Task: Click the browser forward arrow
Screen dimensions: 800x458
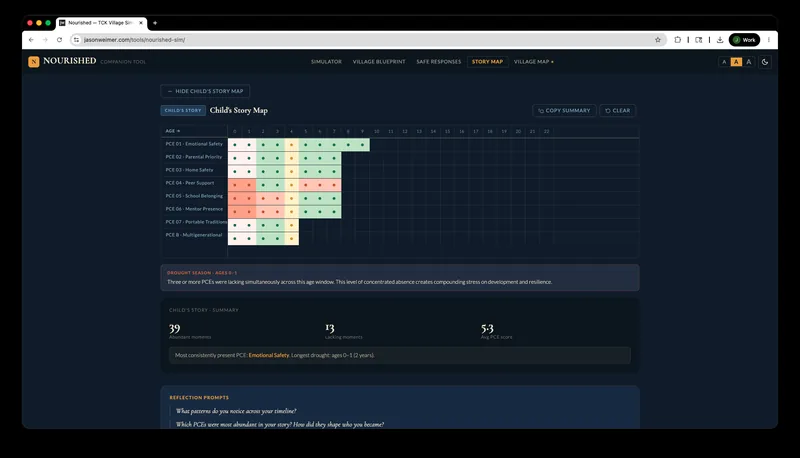Action: coord(45,40)
